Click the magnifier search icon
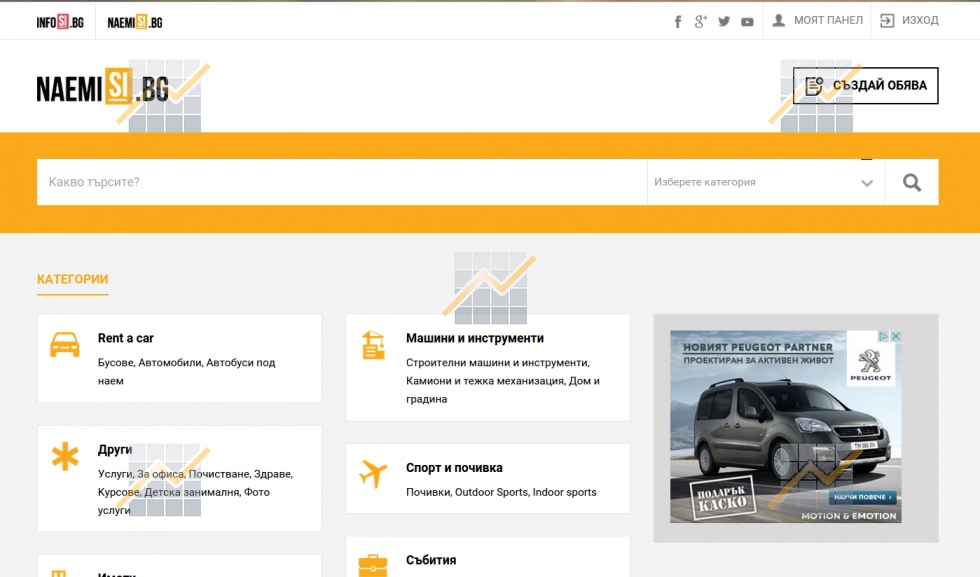This screenshot has width=980, height=577. click(x=912, y=183)
